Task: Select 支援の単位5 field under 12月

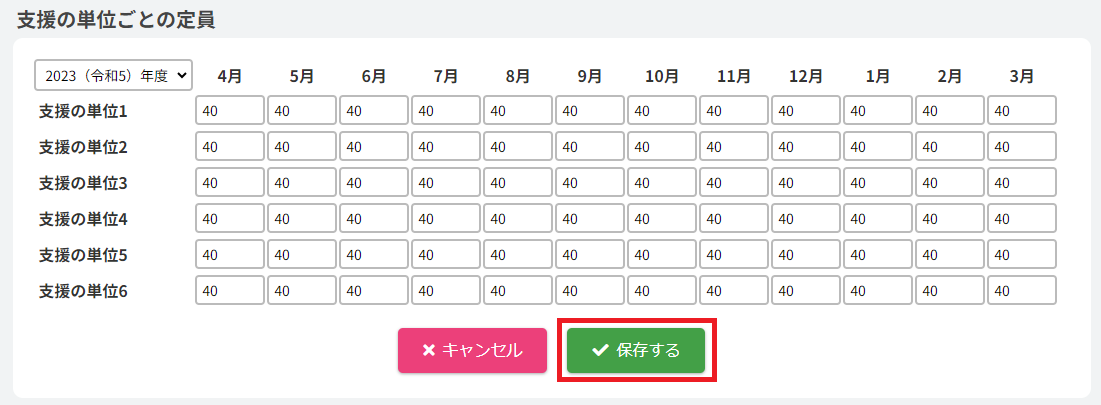Action: pyautogui.click(x=806, y=255)
